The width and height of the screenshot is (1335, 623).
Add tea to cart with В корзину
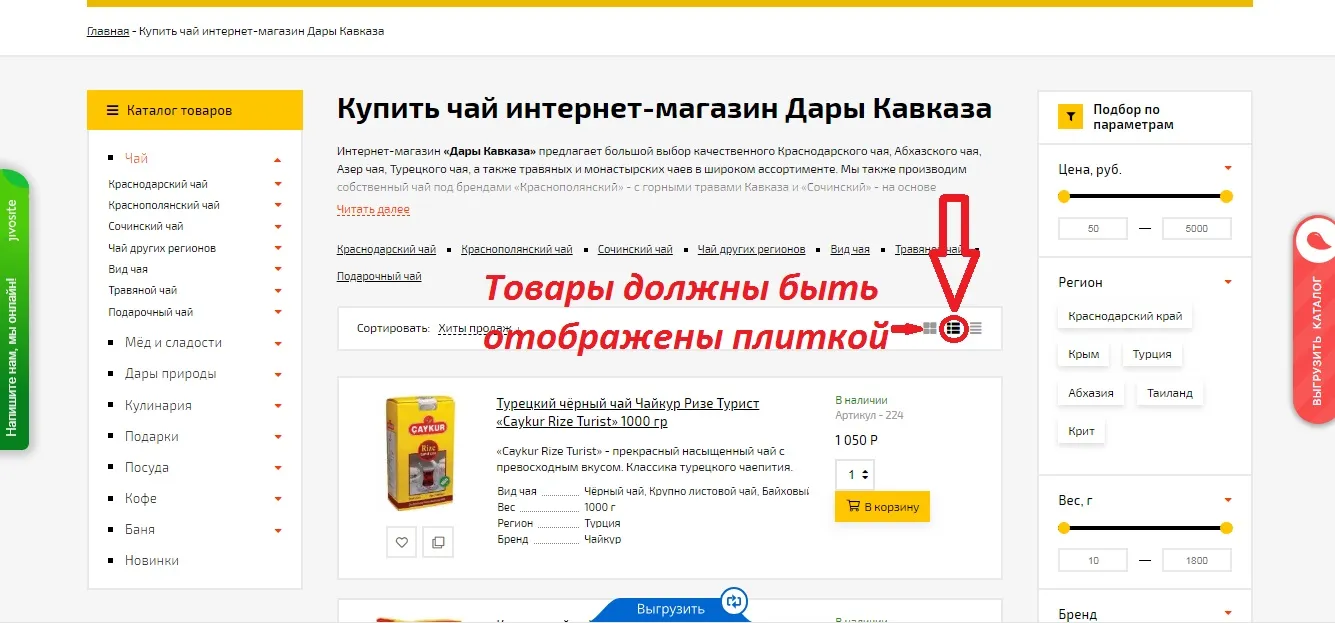tap(882, 507)
